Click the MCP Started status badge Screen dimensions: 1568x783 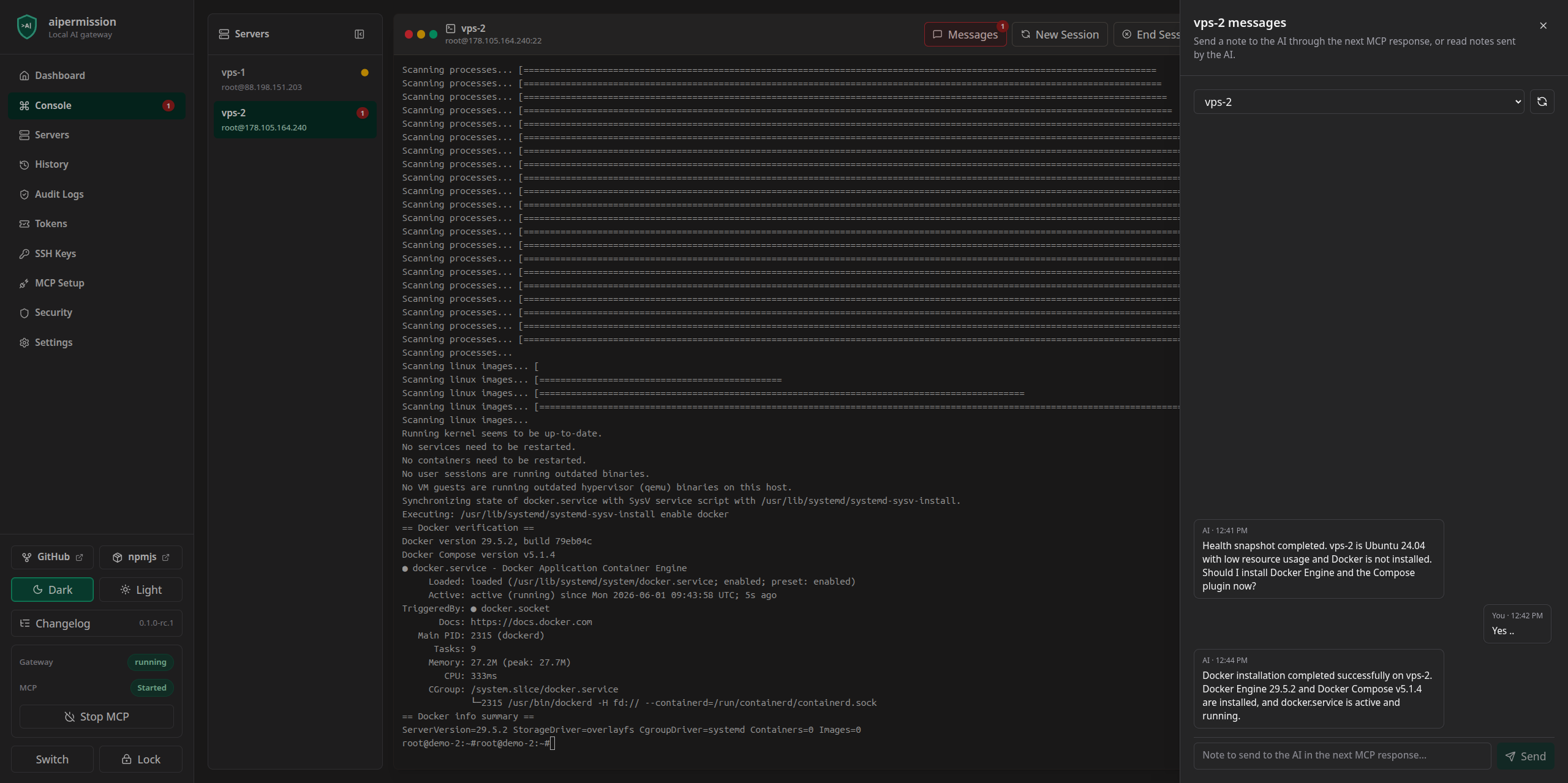(152, 687)
